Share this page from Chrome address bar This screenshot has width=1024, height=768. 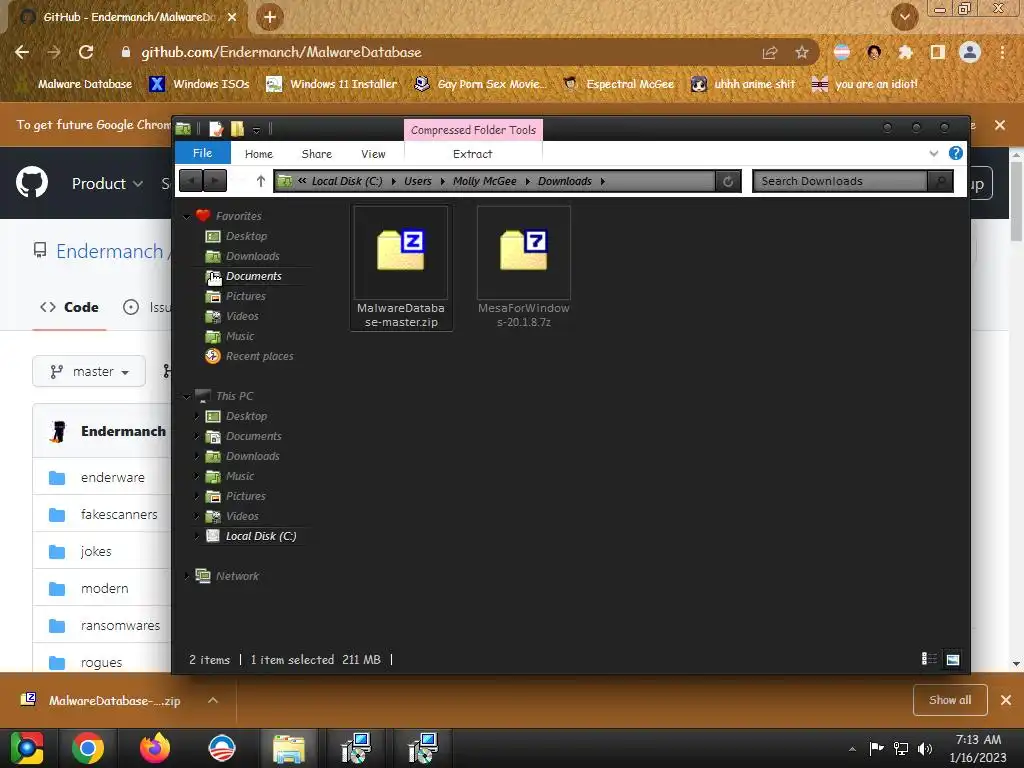tap(770, 52)
